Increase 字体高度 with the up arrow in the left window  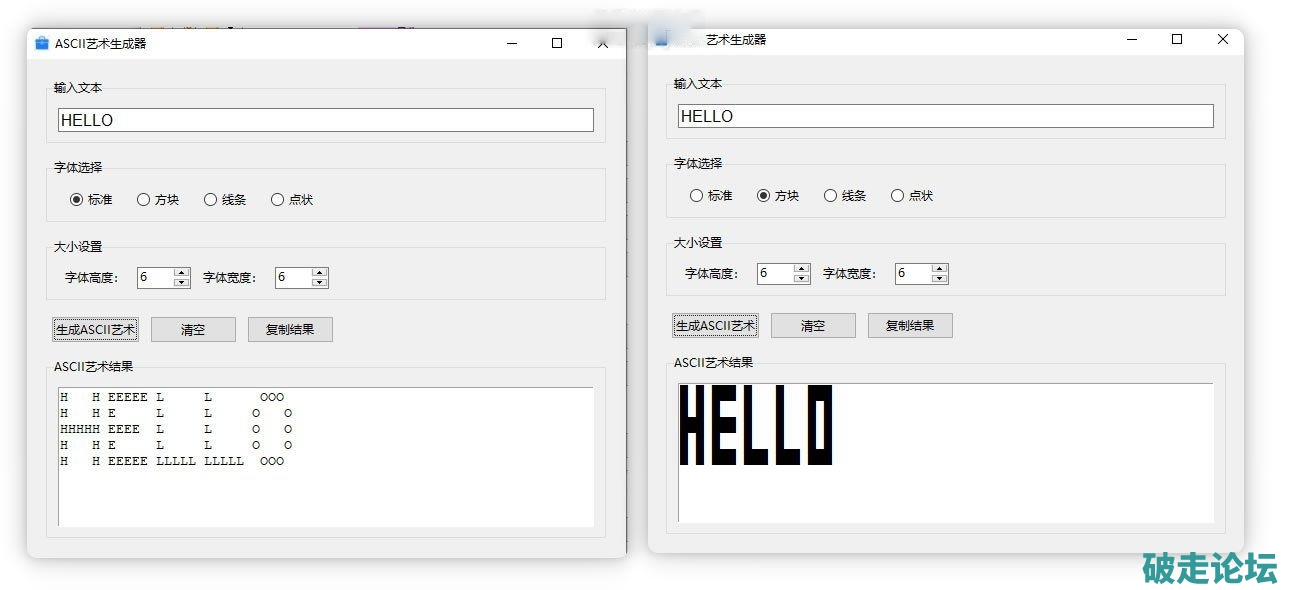coord(181,272)
